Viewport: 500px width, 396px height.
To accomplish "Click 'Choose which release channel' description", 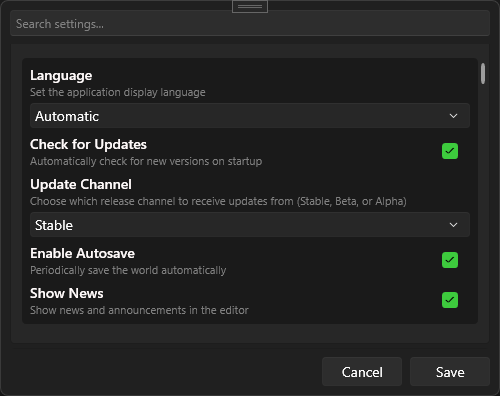I will pyautogui.click(x=218, y=201).
